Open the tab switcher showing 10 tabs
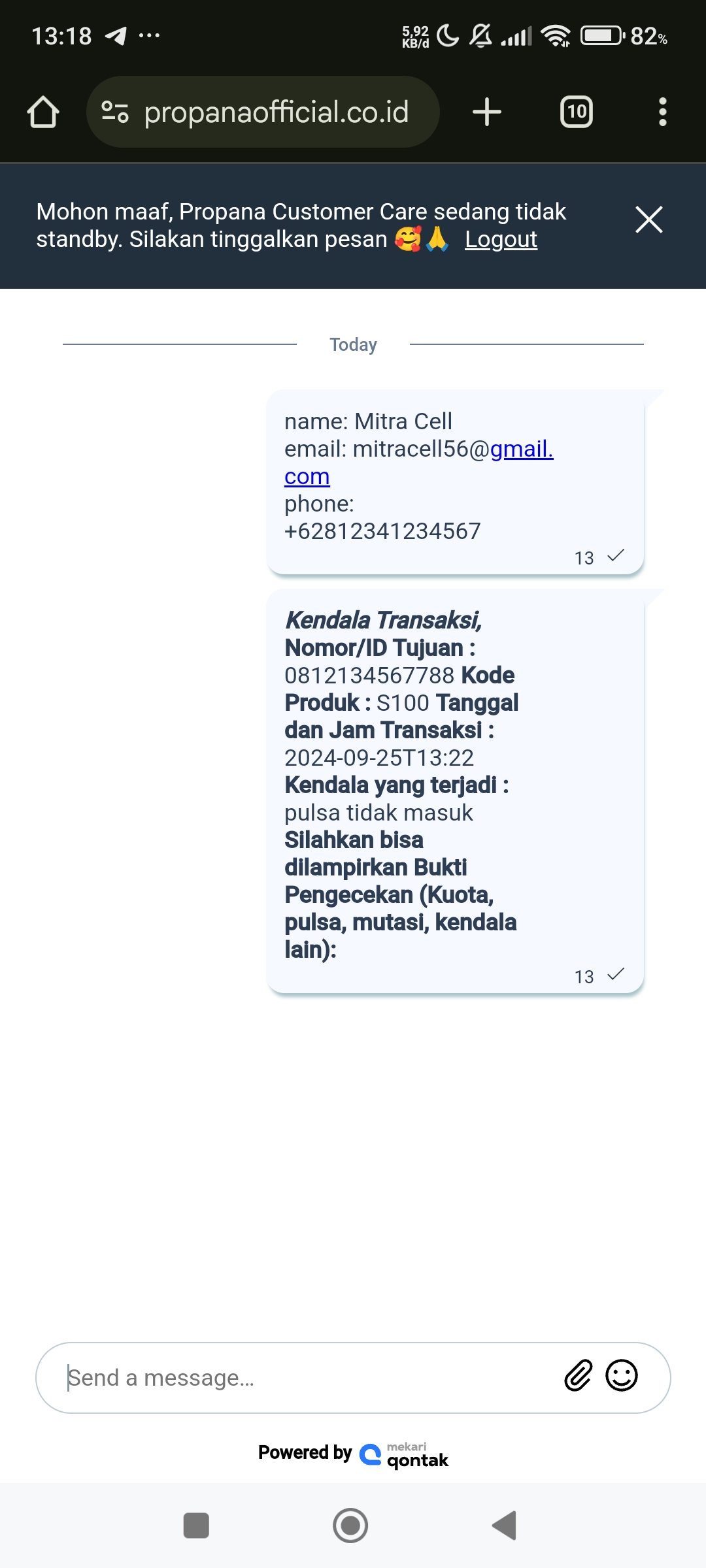706x1568 pixels. pos(577,112)
